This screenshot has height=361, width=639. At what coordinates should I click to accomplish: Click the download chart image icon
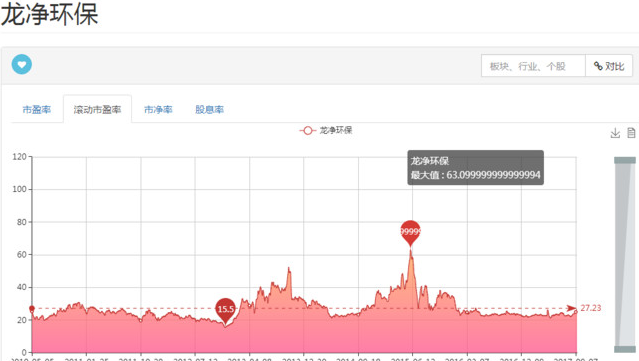615,133
